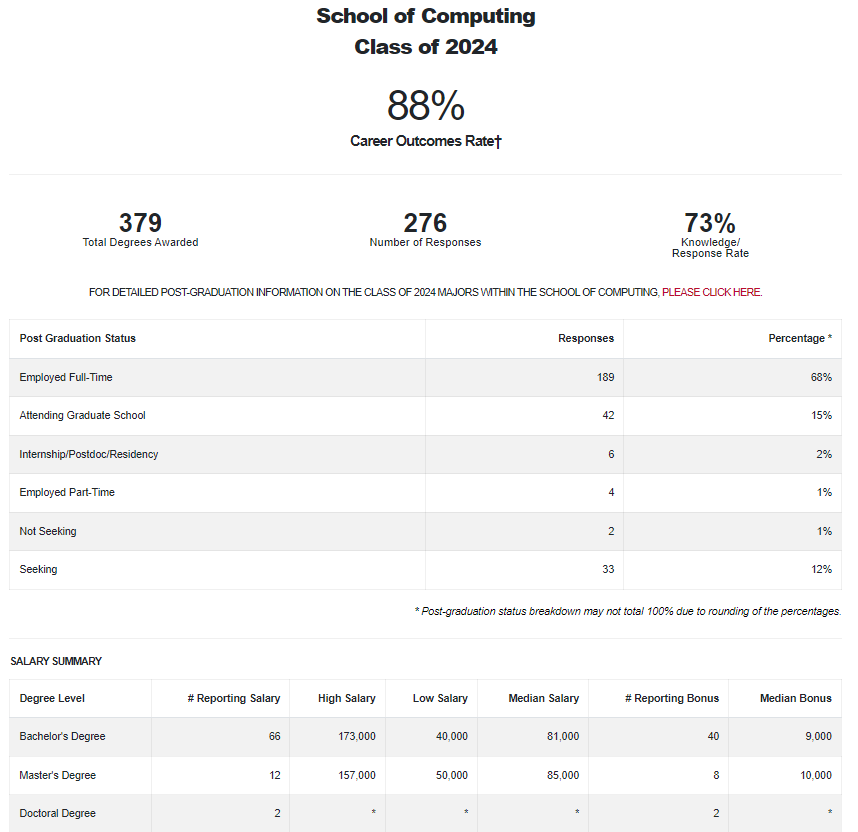The image size is (858, 832).
Task: Click the Employed Part-Time row label
Action: pos(67,492)
